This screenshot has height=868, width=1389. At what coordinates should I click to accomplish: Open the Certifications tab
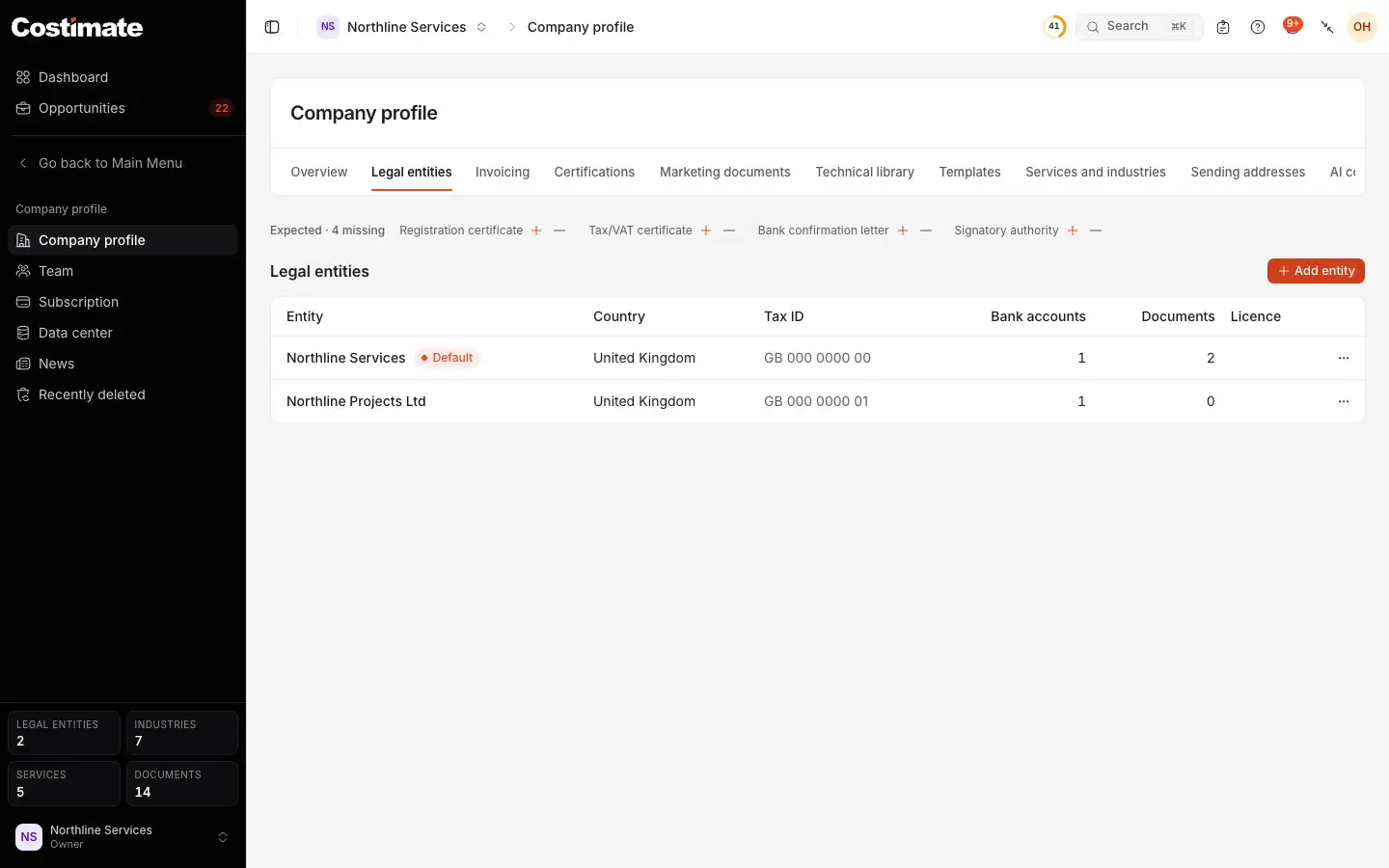594,172
